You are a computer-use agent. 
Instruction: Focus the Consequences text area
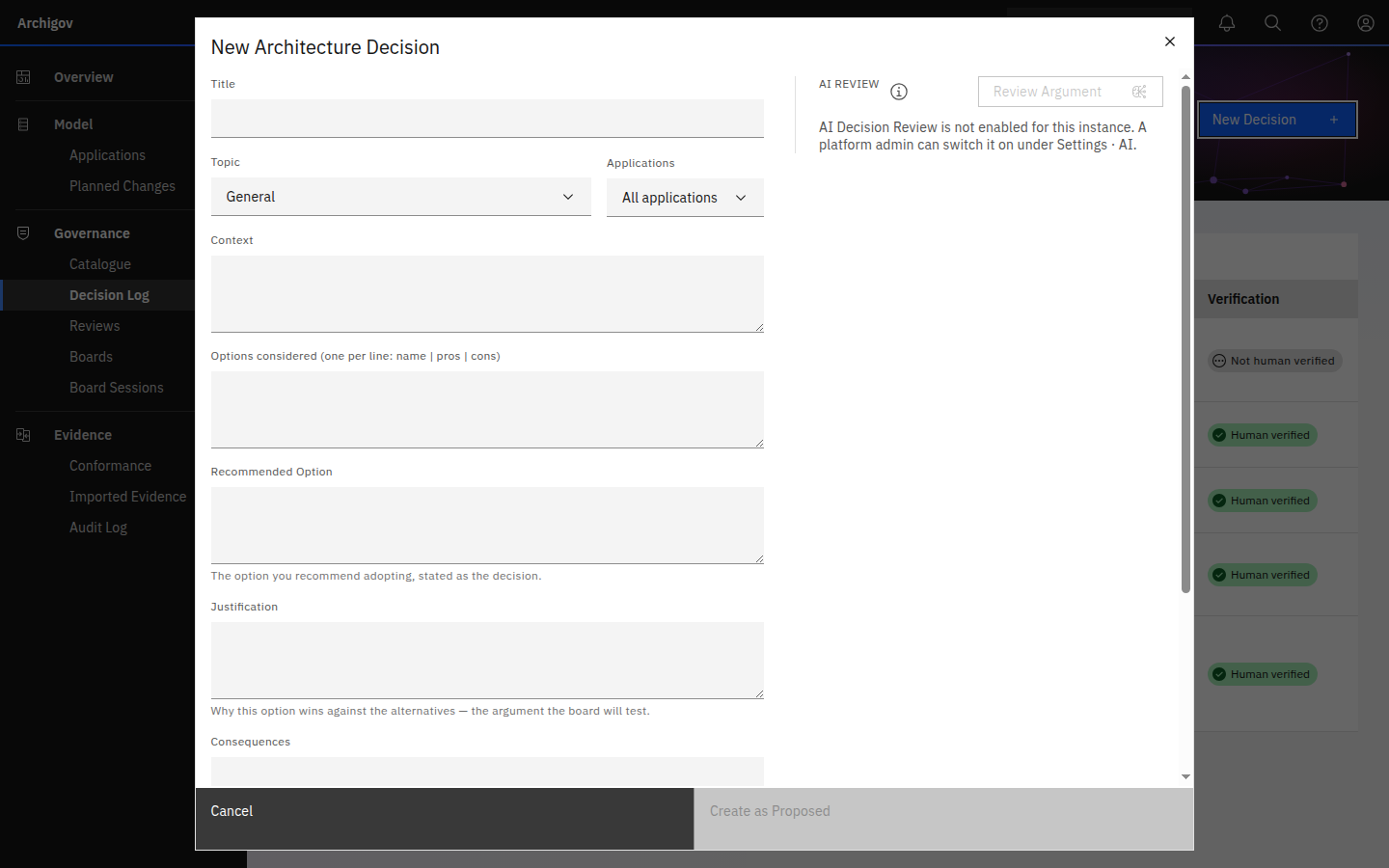click(x=487, y=772)
